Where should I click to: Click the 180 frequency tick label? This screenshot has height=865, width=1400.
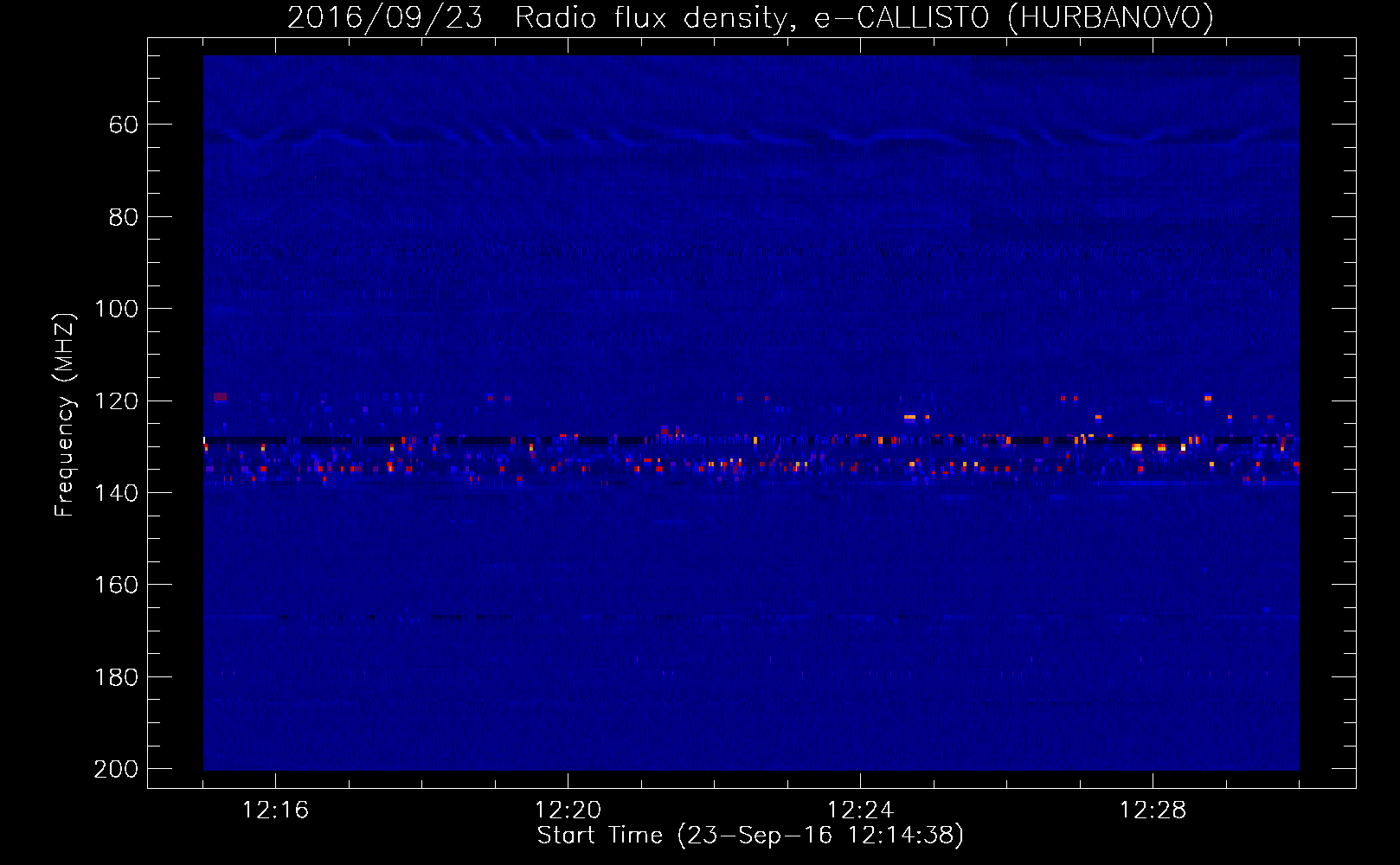[116, 677]
